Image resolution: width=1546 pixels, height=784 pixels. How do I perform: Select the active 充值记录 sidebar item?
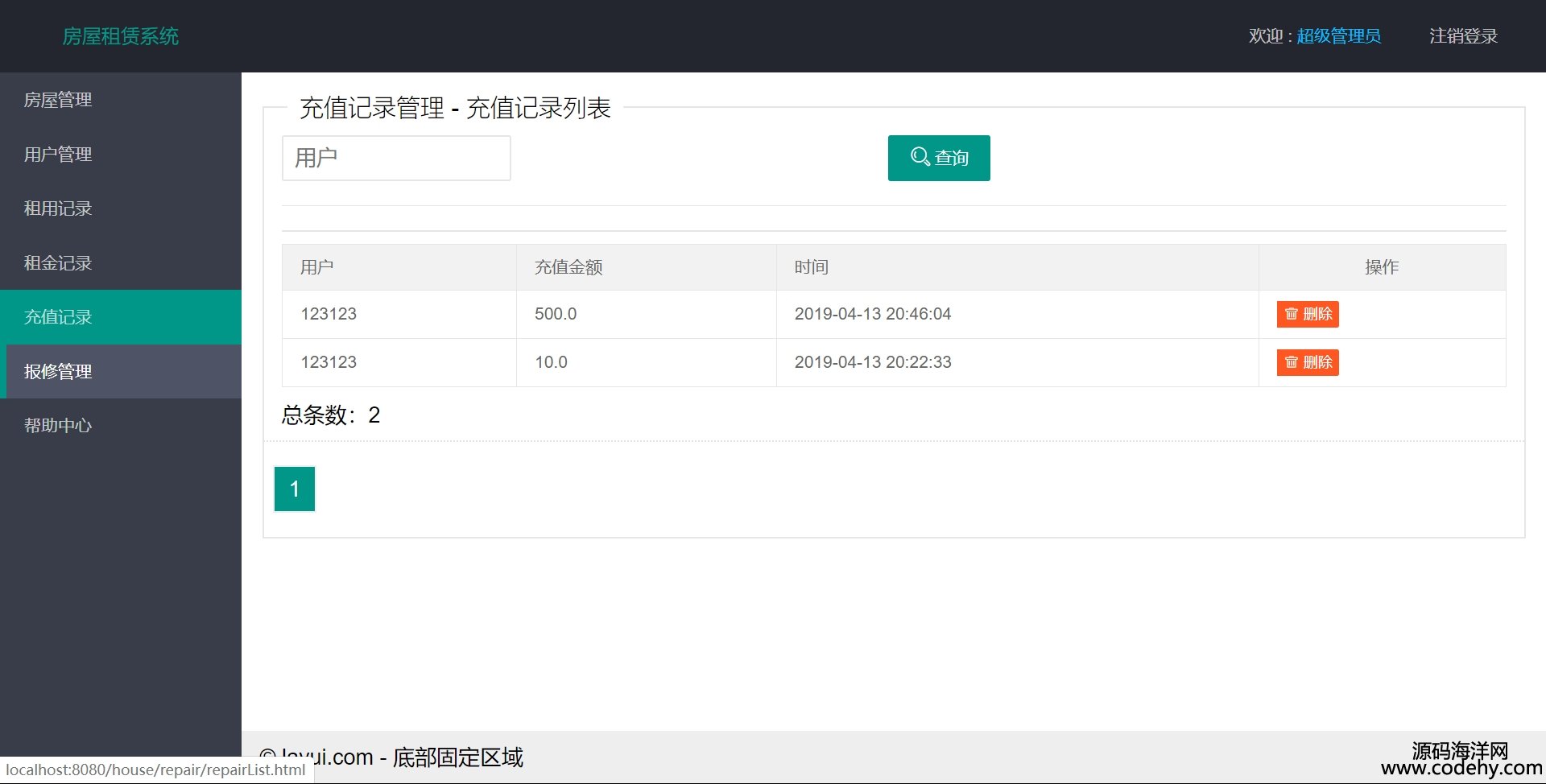click(58, 317)
